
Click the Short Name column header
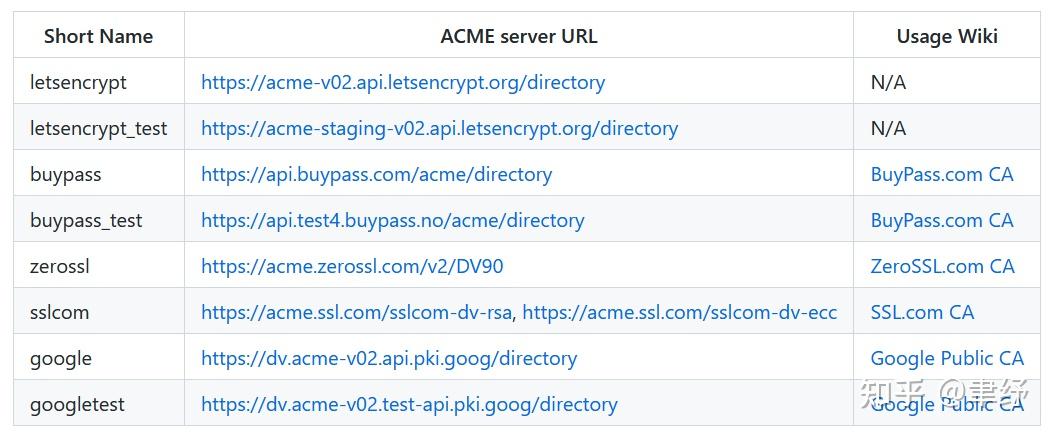click(98, 36)
